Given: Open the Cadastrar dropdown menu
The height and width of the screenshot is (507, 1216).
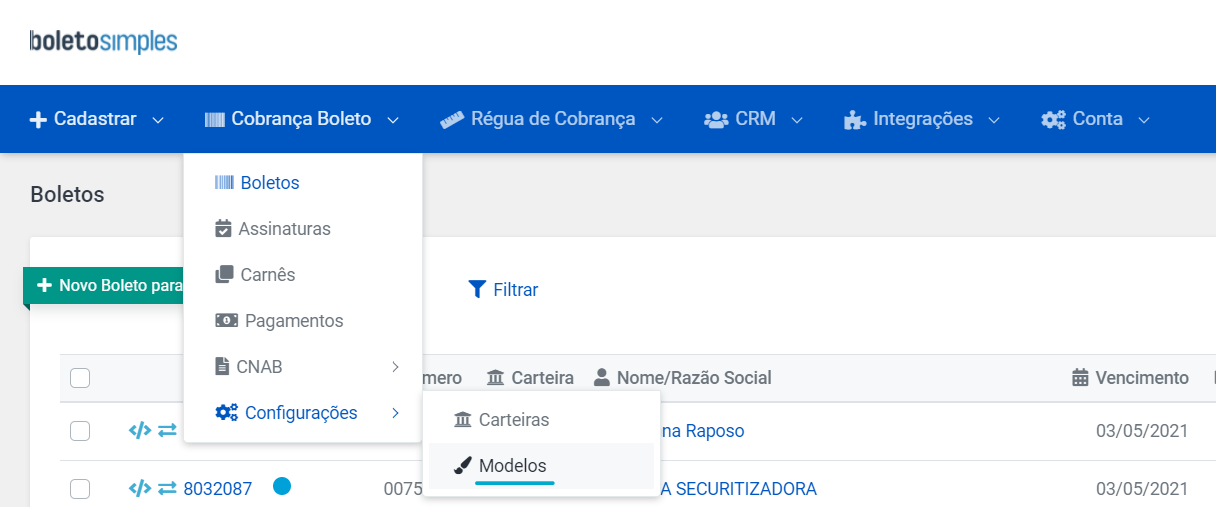Looking at the screenshot, I should click(96, 119).
